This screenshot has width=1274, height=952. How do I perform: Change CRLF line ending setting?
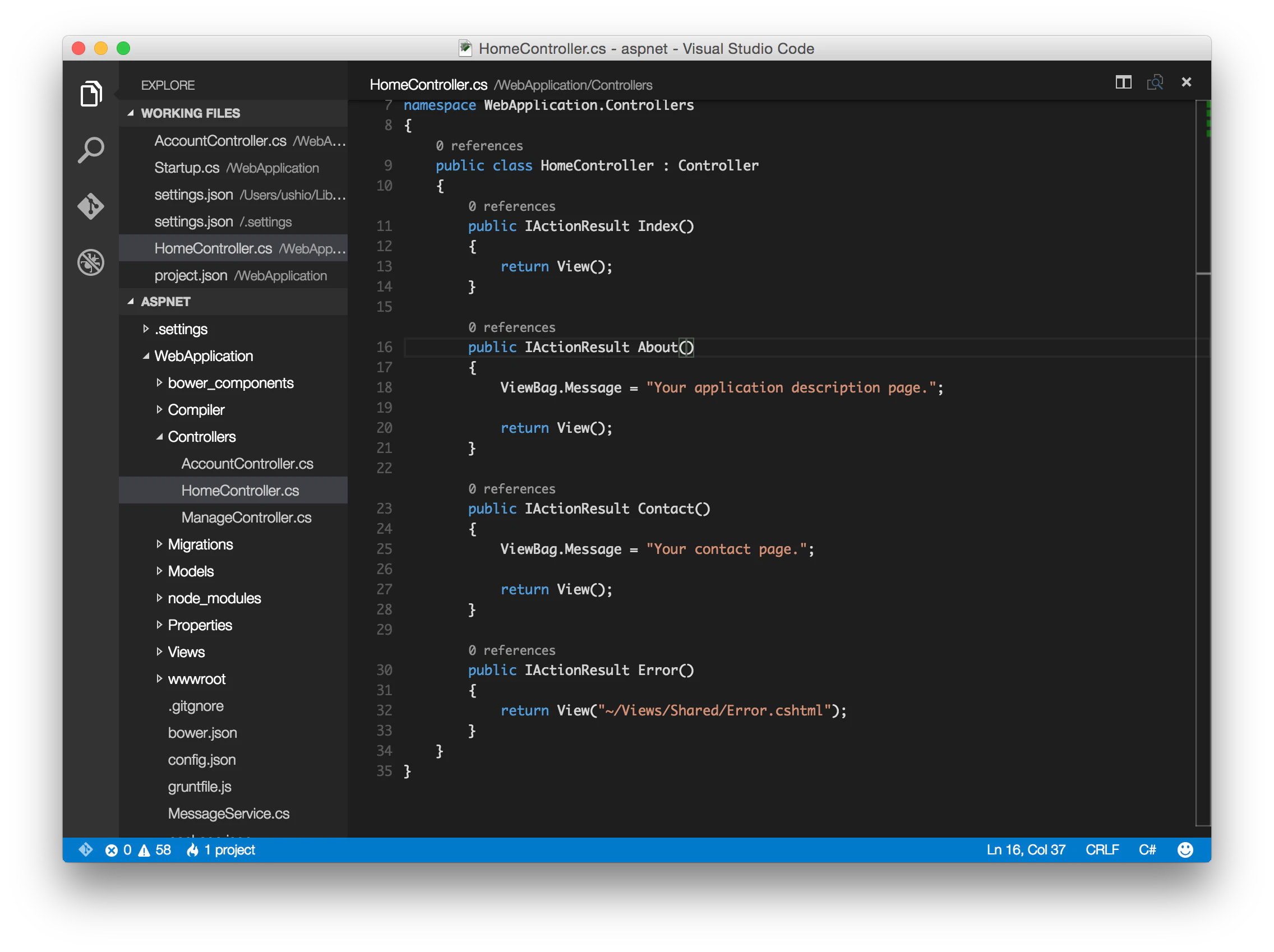(x=1102, y=850)
